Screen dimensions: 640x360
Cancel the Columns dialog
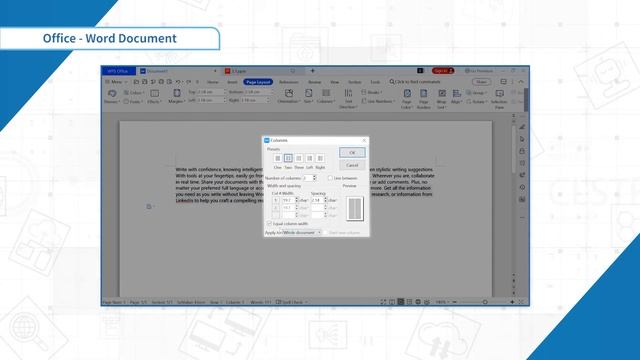(x=352, y=165)
